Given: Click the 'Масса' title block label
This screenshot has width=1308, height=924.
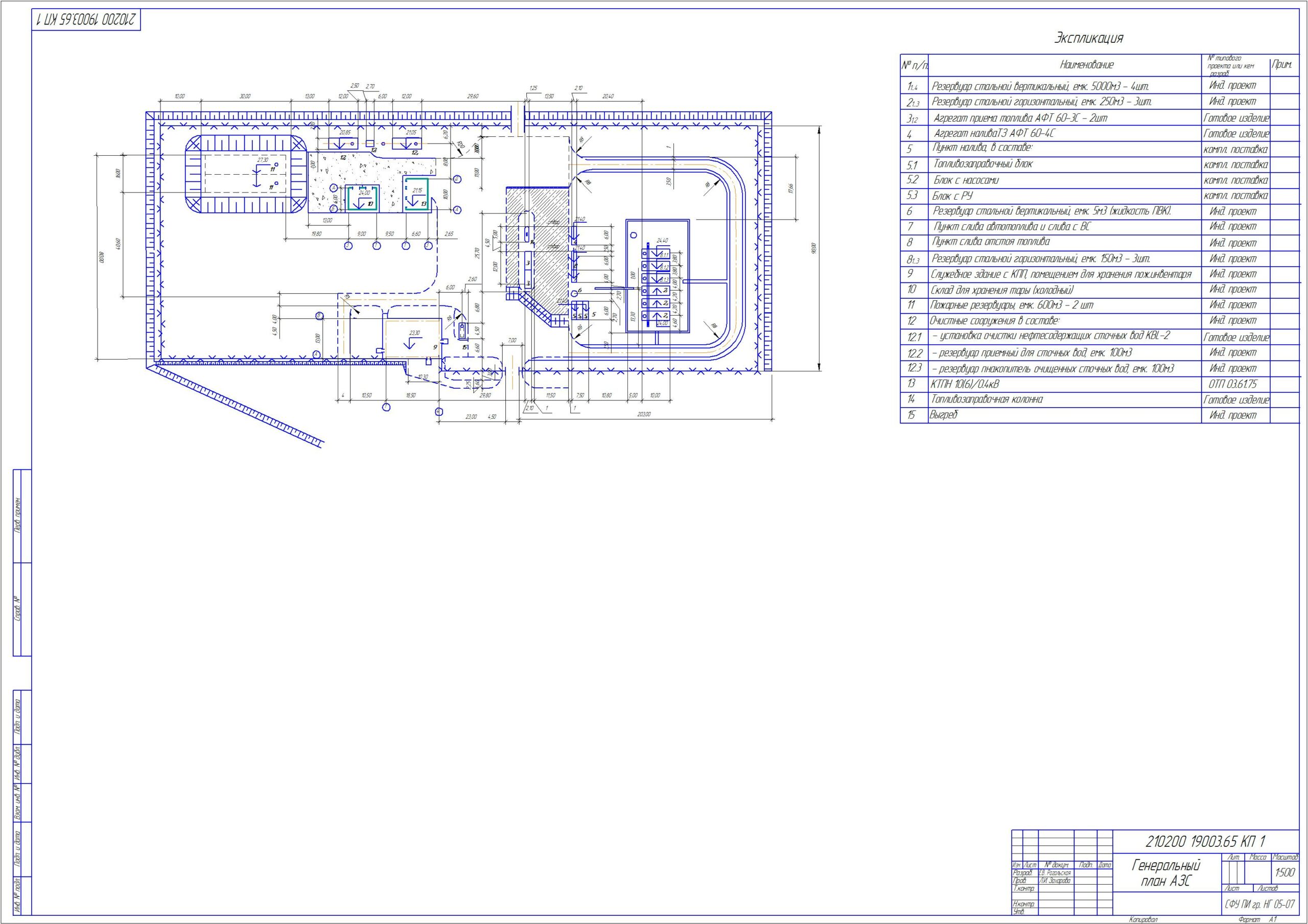Looking at the screenshot, I should coord(1258,857).
